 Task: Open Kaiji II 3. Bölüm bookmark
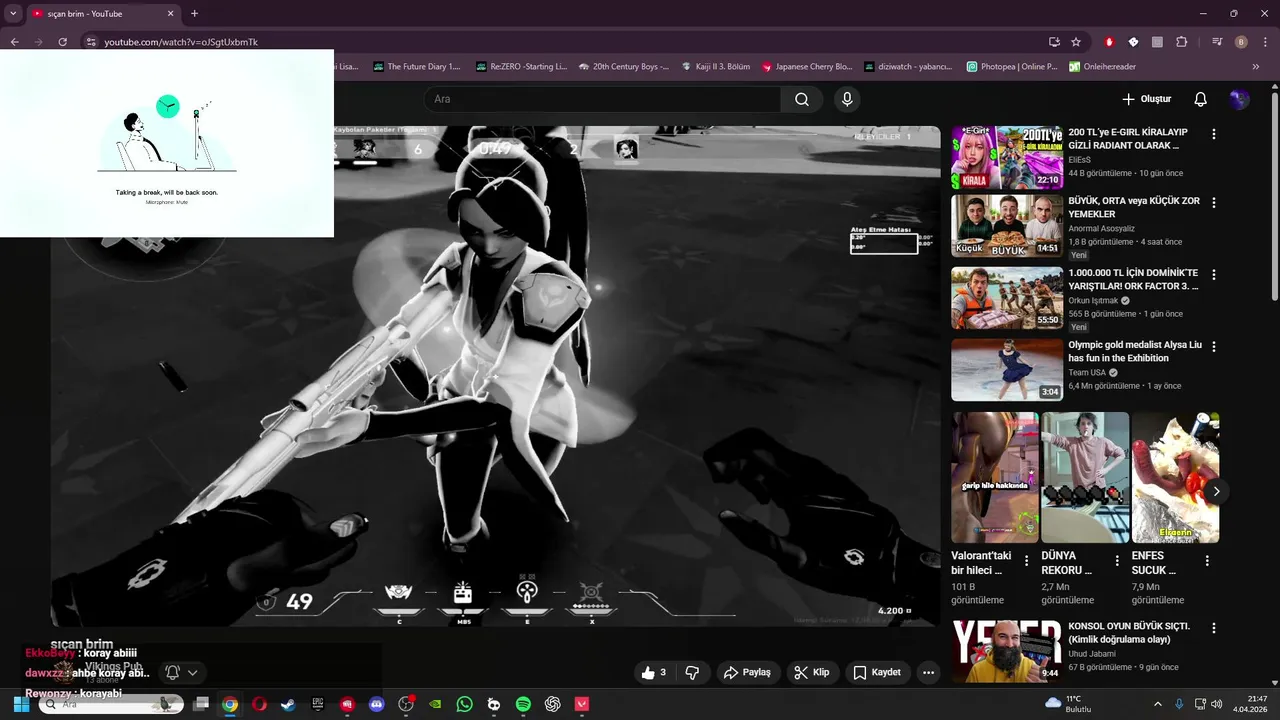pos(716,67)
